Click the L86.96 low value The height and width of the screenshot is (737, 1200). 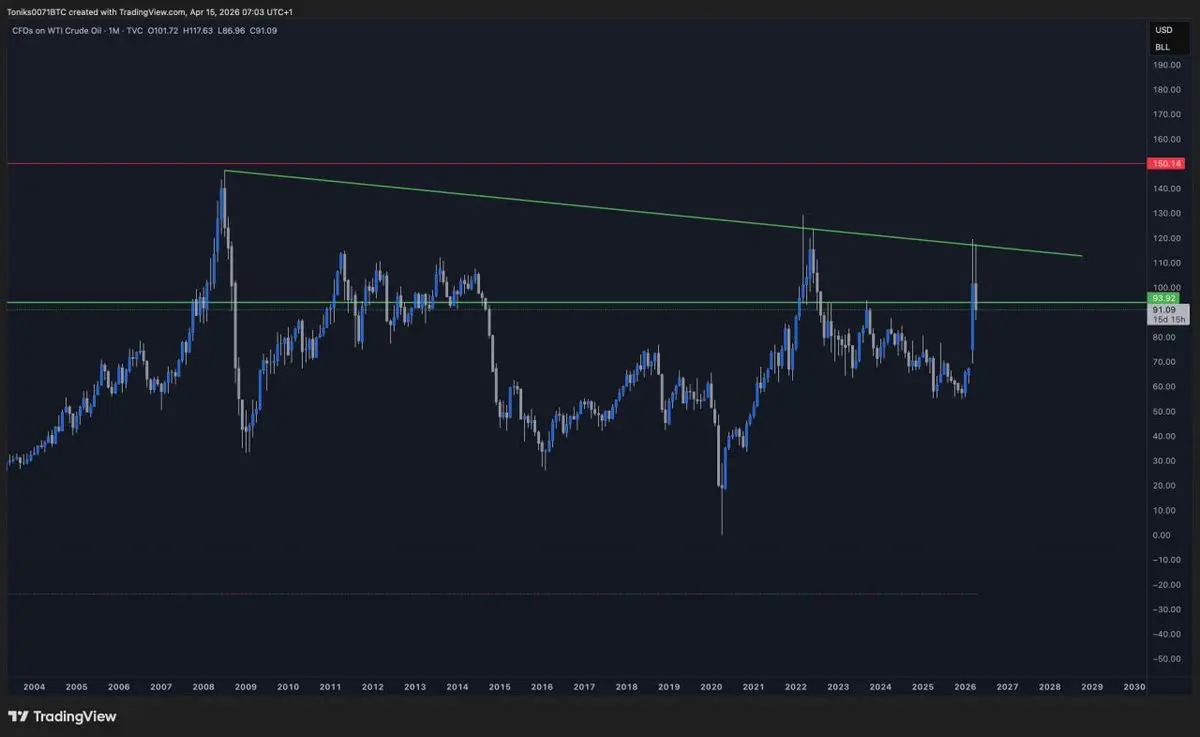point(233,30)
